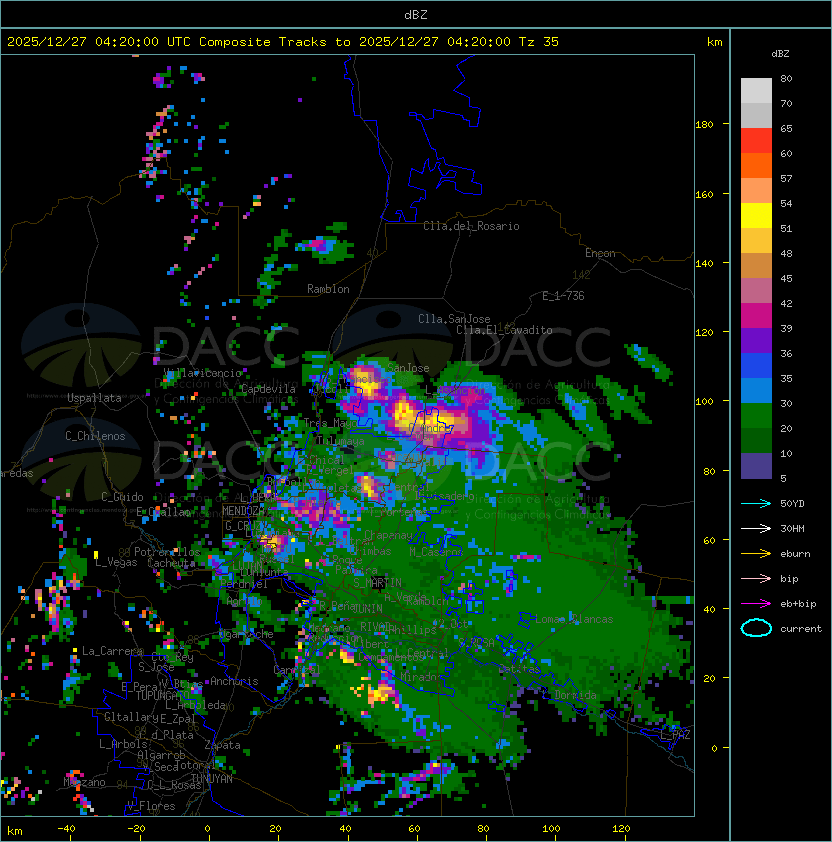The height and width of the screenshot is (842, 832).
Task: Click the -20 tick on bottom axis
Action: [x=136, y=829]
